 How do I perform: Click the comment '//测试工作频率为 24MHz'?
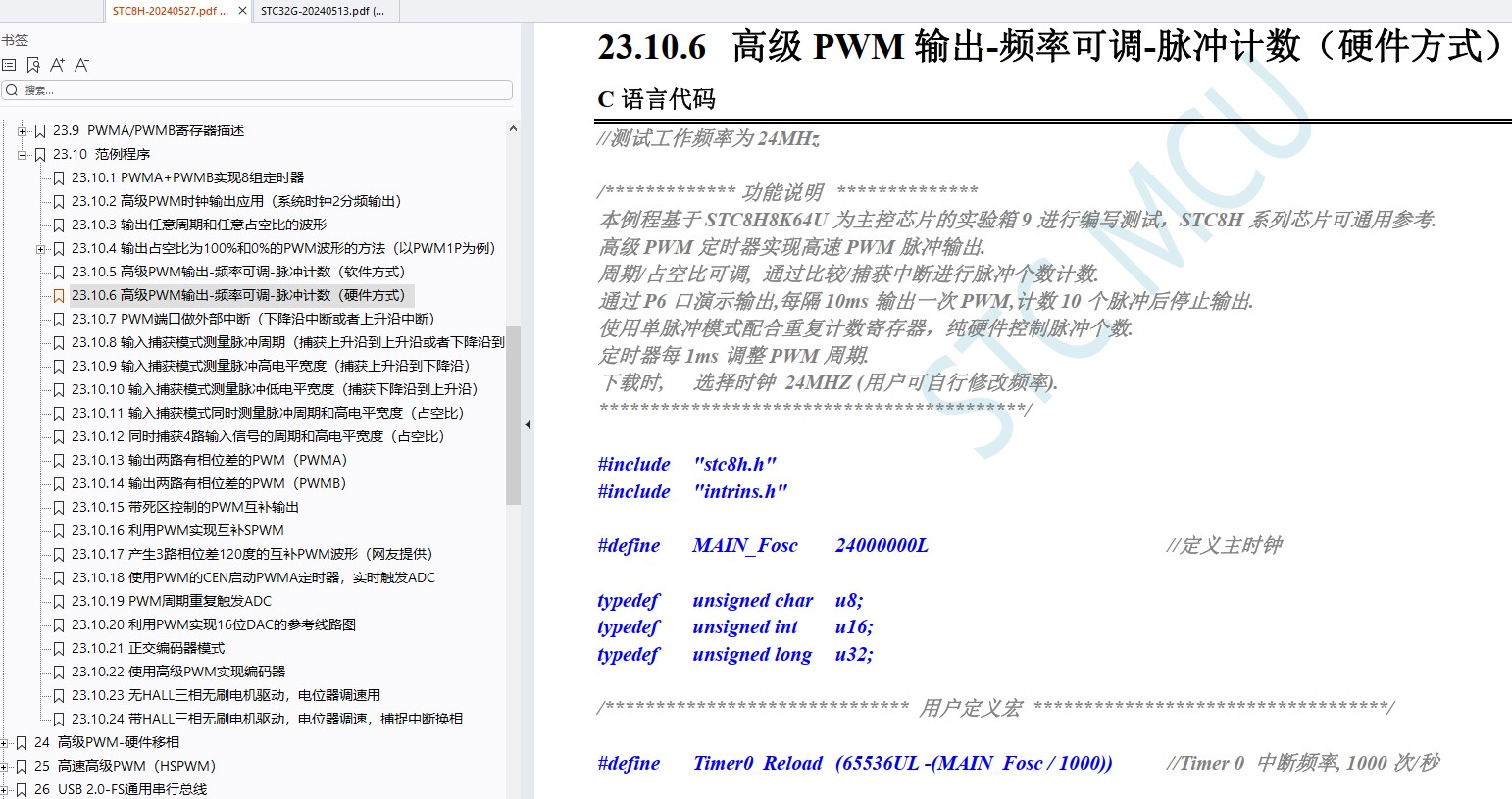pos(708,138)
